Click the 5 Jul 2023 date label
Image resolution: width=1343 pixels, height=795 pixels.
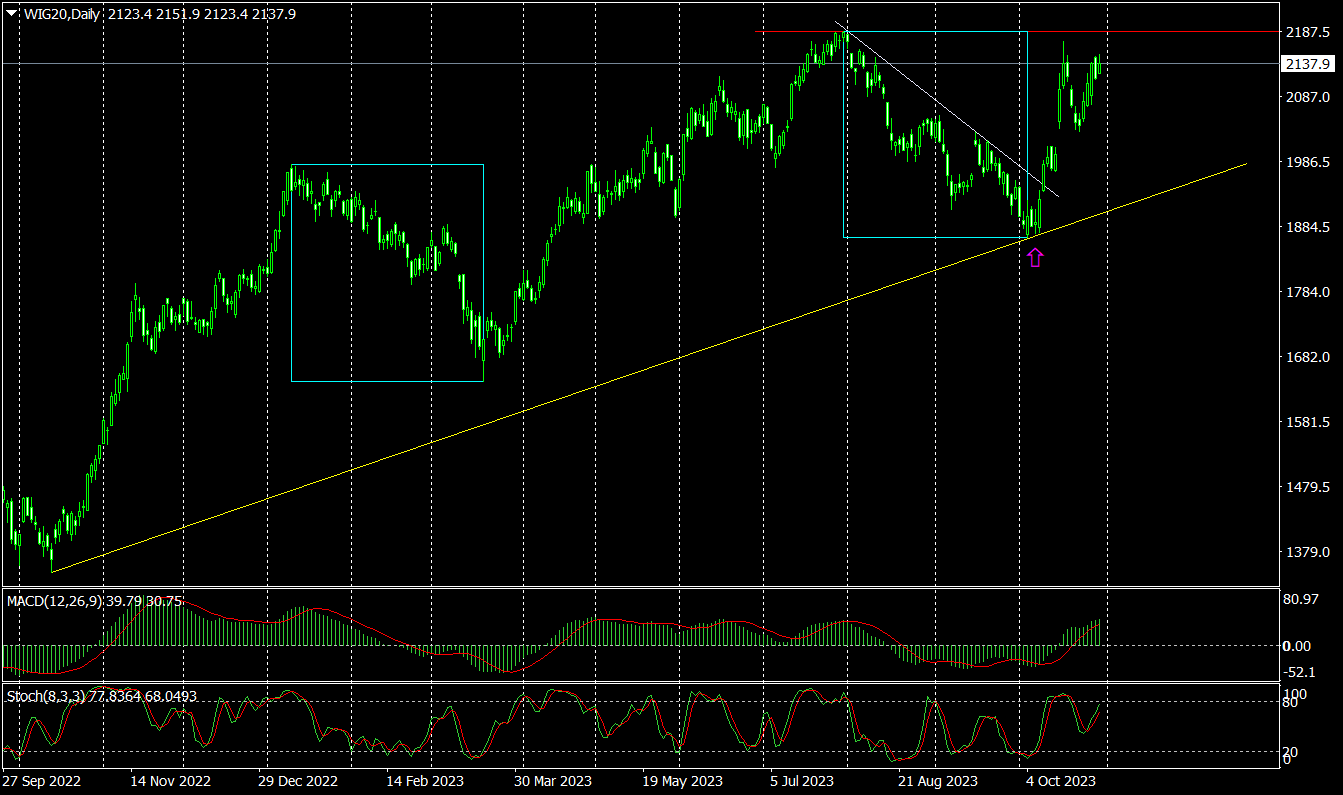[x=802, y=781]
